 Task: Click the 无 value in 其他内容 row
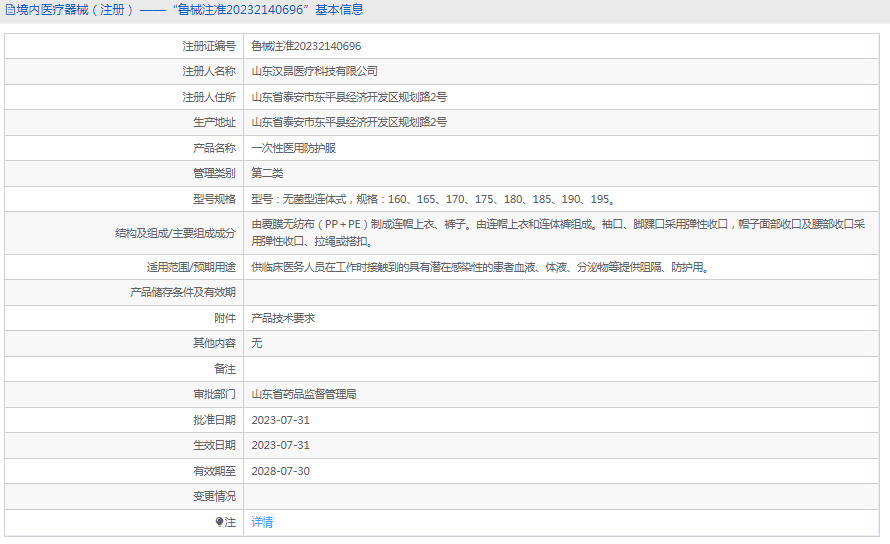click(257, 343)
